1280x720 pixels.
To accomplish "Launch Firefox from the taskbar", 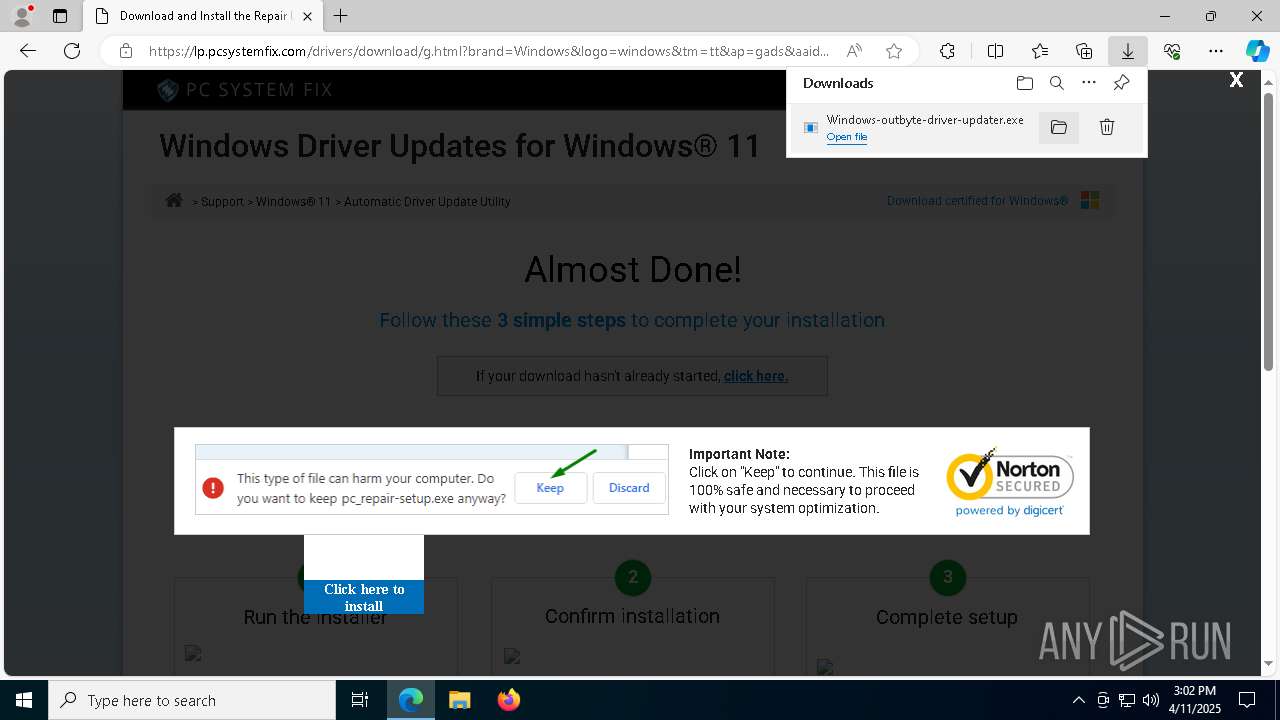I will pos(508,700).
